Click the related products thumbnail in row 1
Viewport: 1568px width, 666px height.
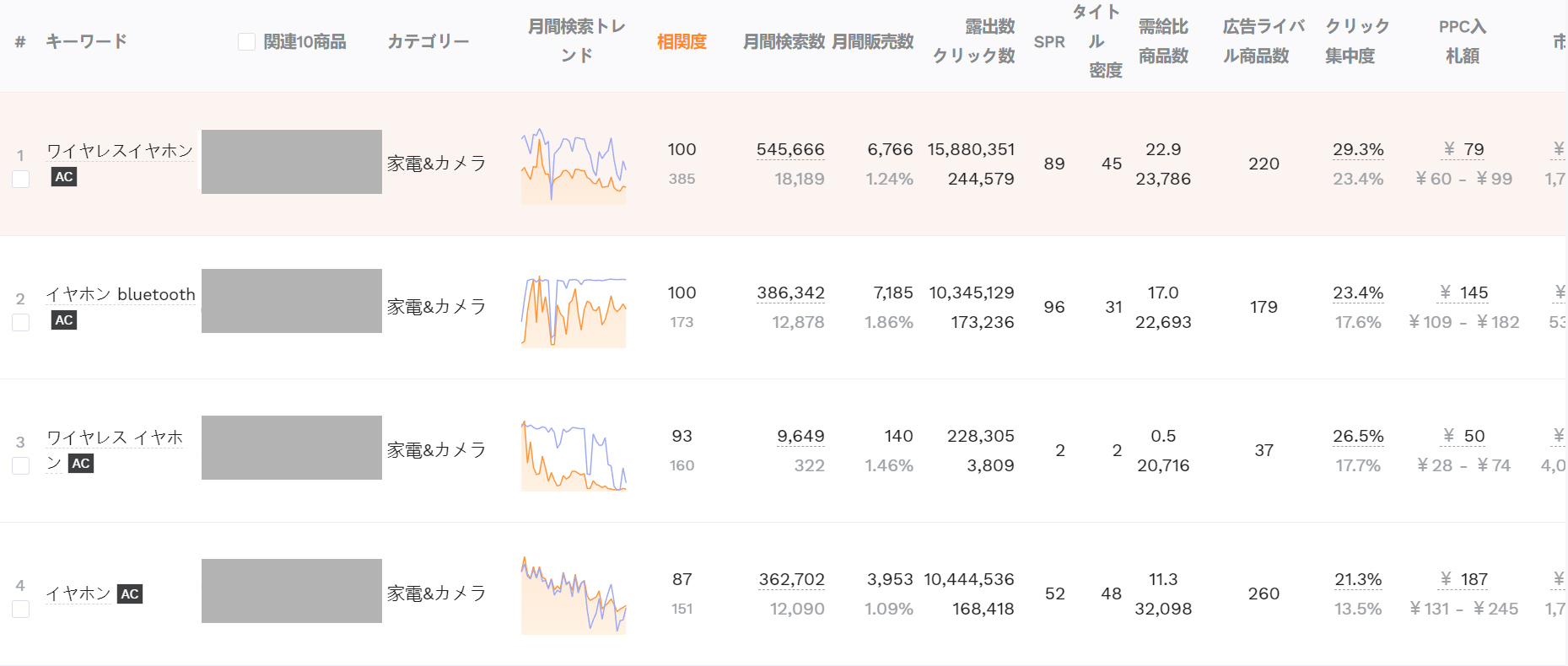click(292, 162)
